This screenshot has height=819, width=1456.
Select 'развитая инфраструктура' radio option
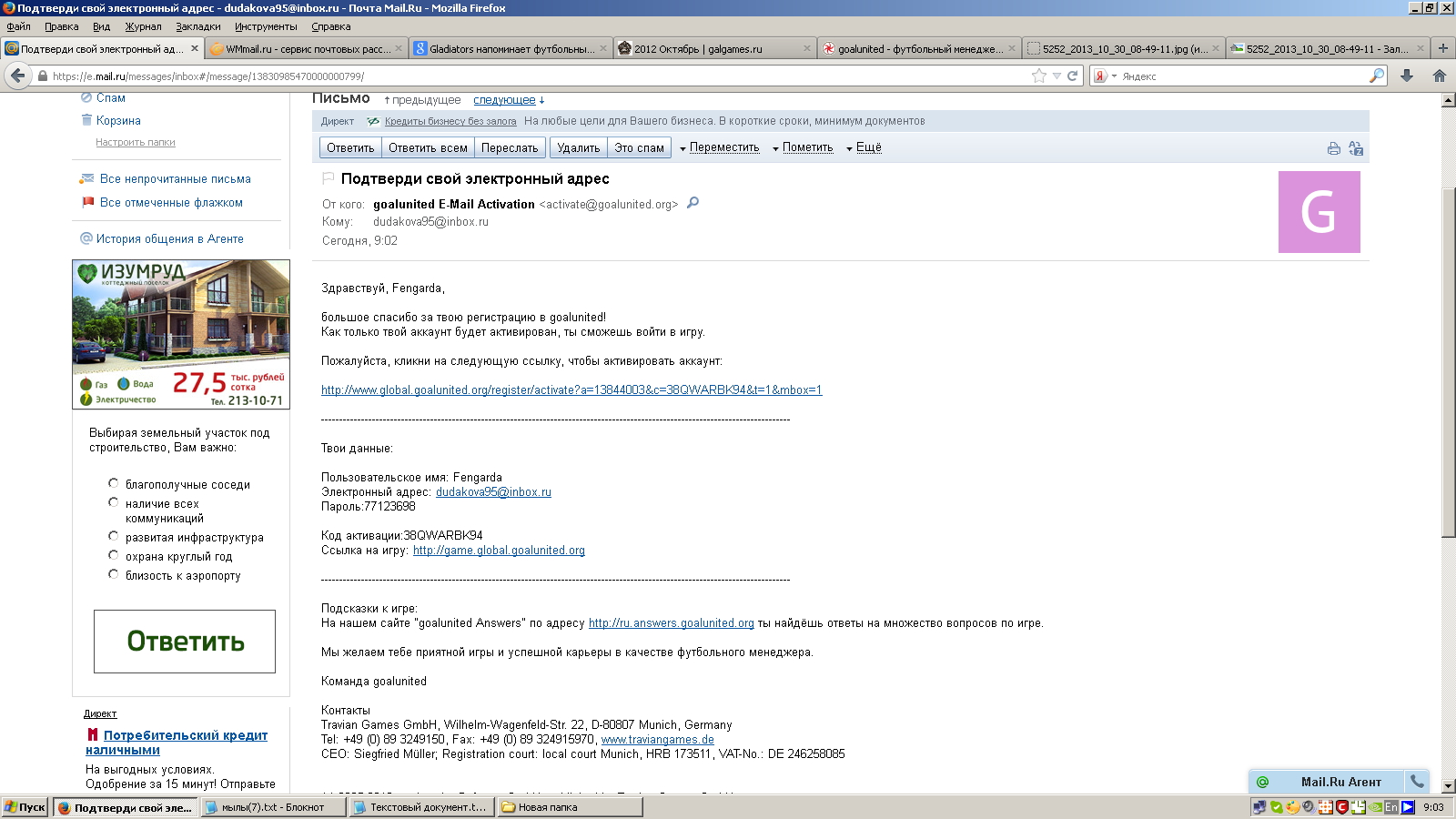point(114,536)
